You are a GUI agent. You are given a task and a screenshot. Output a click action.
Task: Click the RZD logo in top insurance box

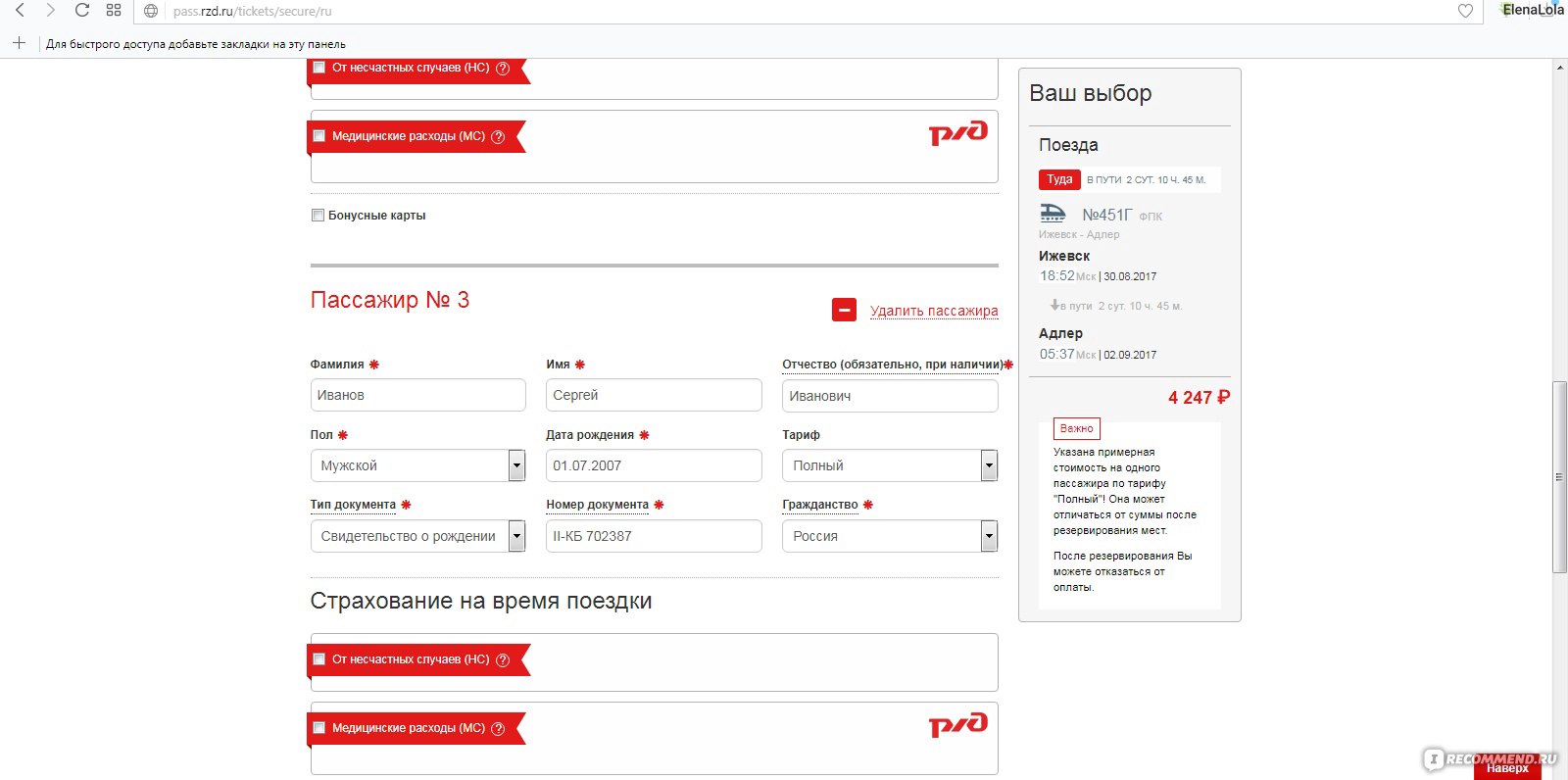pyautogui.click(x=958, y=133)
